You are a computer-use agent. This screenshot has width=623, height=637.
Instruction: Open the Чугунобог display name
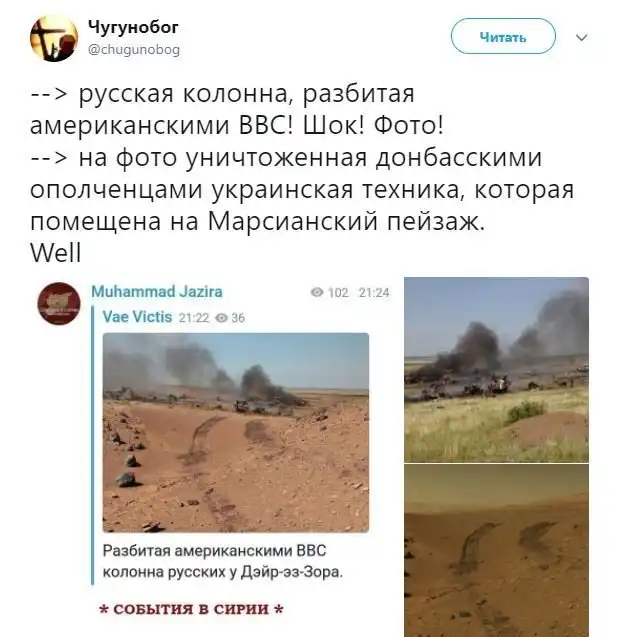[133, 27]
